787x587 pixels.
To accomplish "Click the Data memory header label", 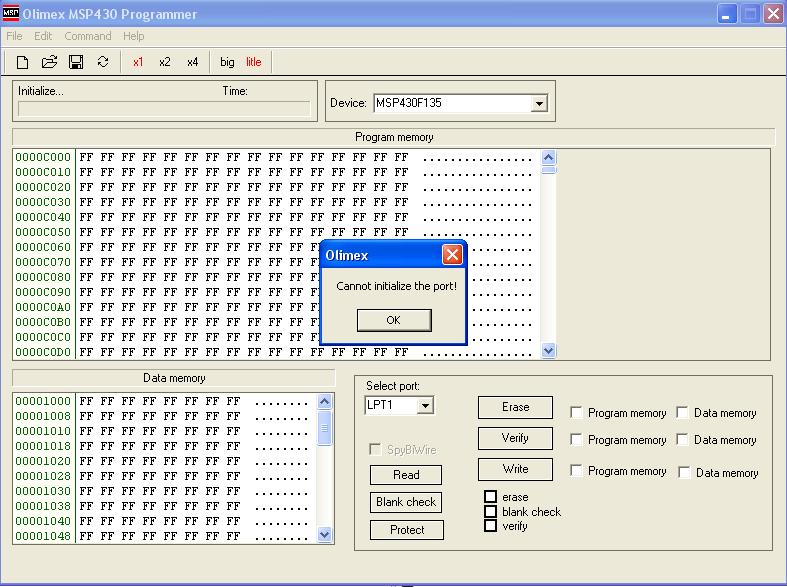I will (174, 378).
